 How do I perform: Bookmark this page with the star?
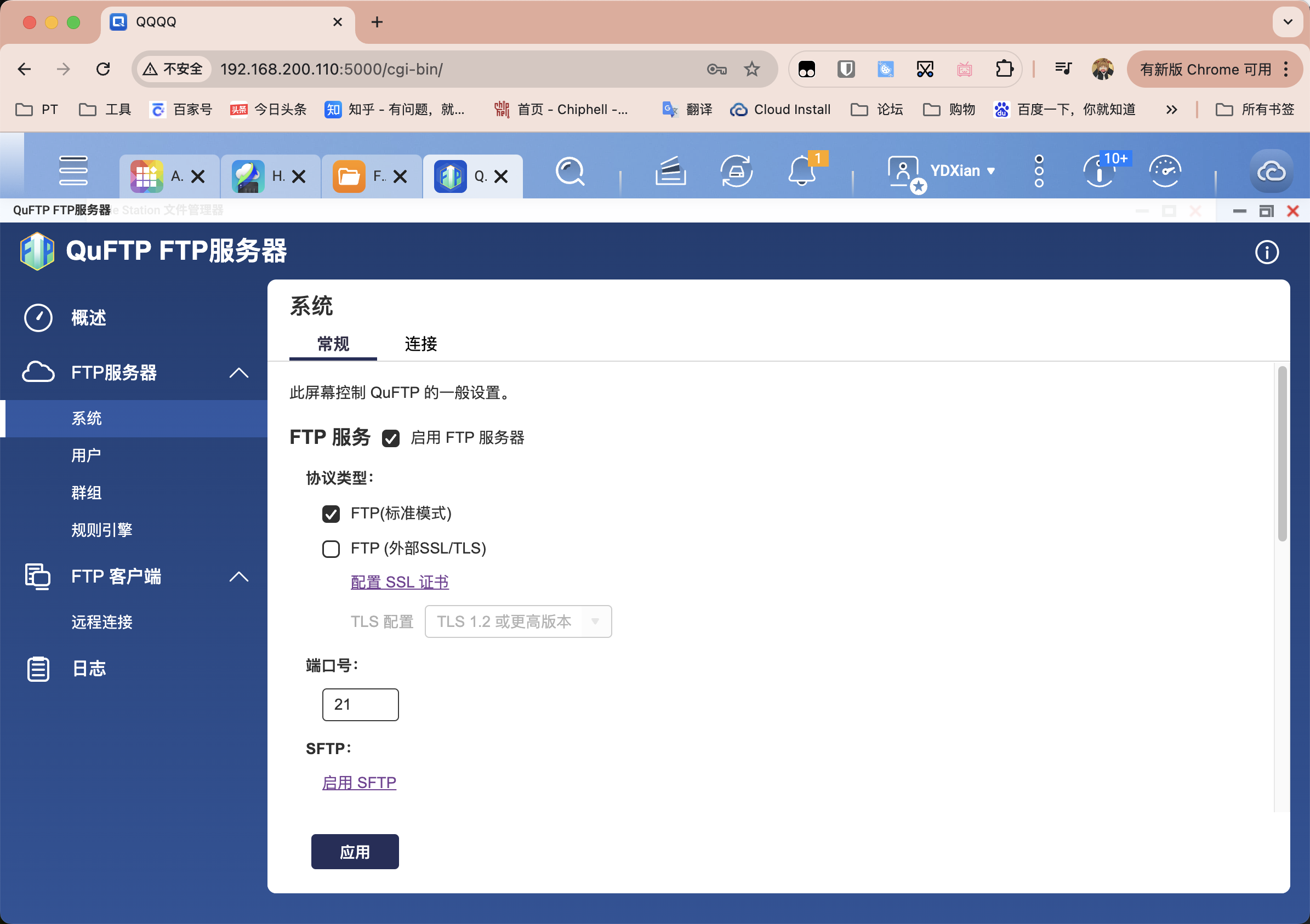(752, 69)
